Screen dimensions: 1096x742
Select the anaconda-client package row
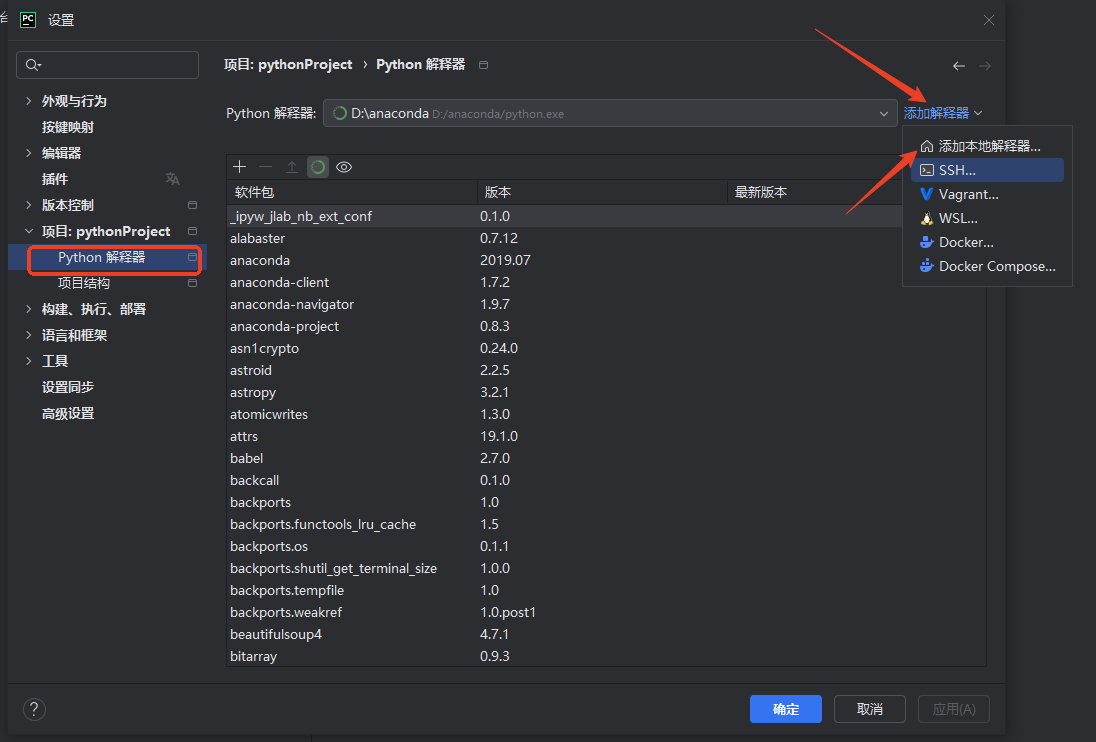606,282
